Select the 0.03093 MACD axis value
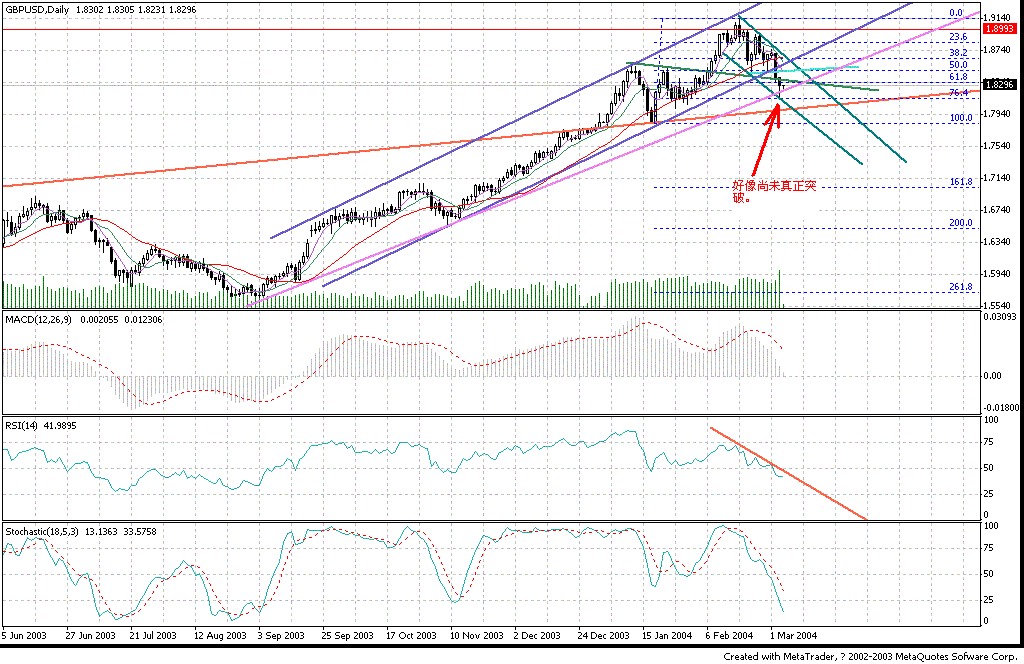The width and height of the screenshot is (1024, 664). tap(1002, 317)
